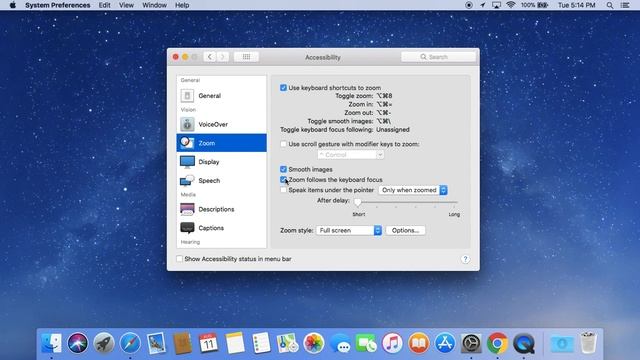Open accessibility help question mark button
The image size is (640, 360).
[x=465, y=259]
